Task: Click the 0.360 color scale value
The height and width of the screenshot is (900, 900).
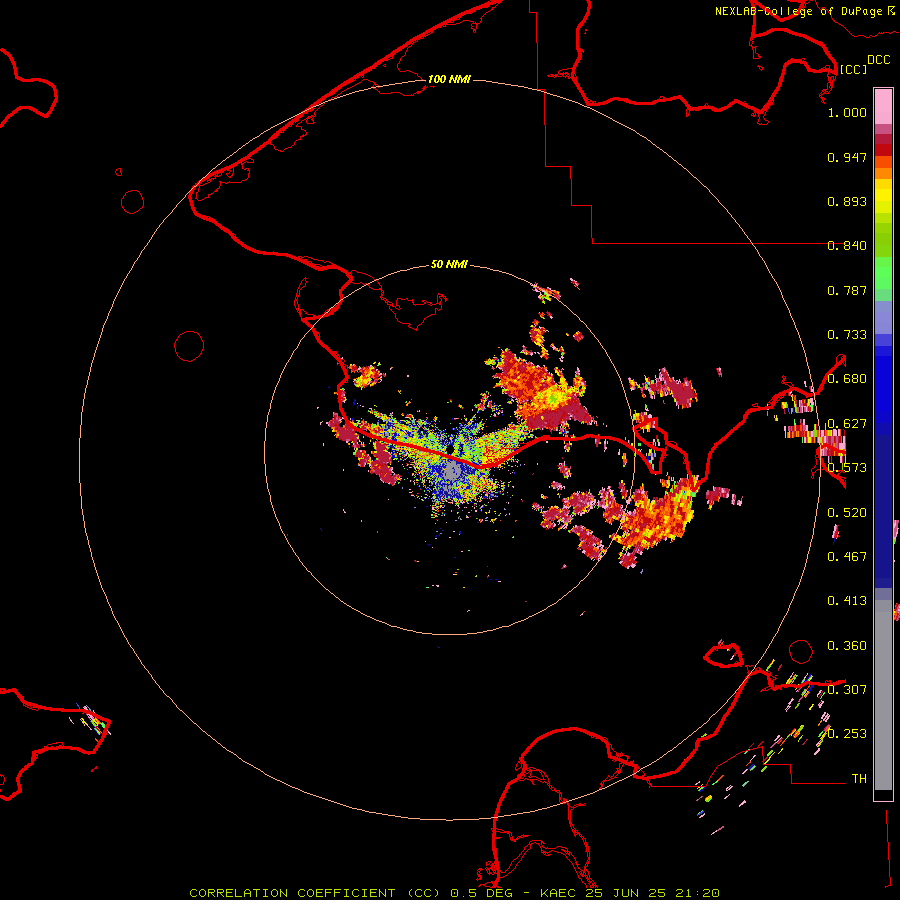Action: (x=847, y=646)
